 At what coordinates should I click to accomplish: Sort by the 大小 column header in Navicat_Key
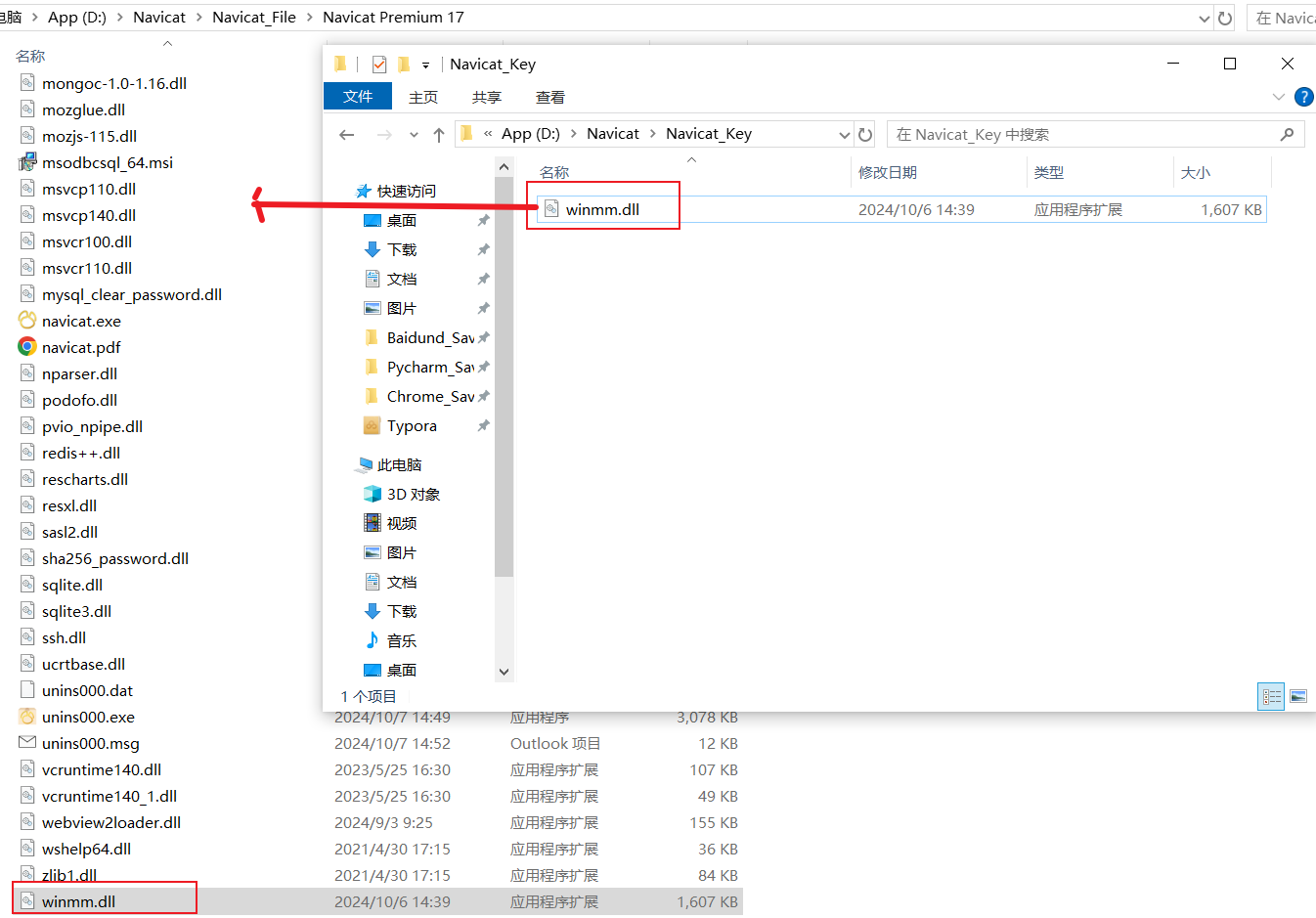[1196, 172]
